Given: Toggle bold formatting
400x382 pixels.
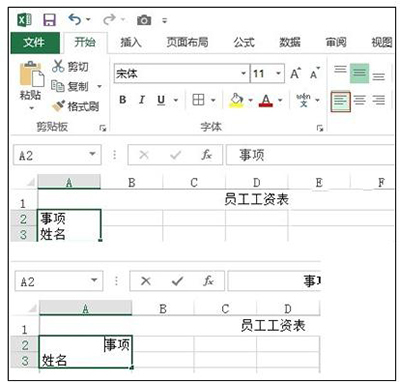Looking at the screenshot, I should [x=122, y=100].
